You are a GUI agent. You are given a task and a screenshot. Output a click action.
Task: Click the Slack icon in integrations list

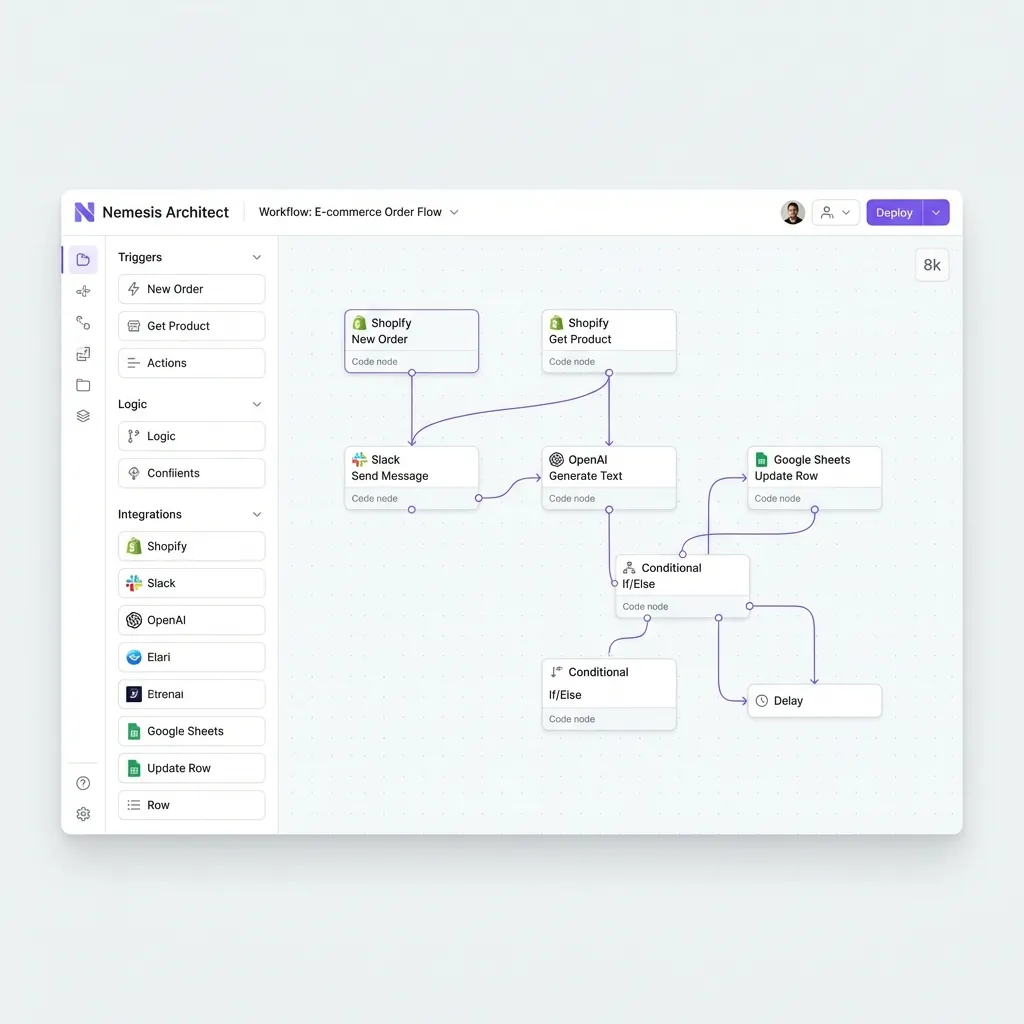tap(134, 583)
